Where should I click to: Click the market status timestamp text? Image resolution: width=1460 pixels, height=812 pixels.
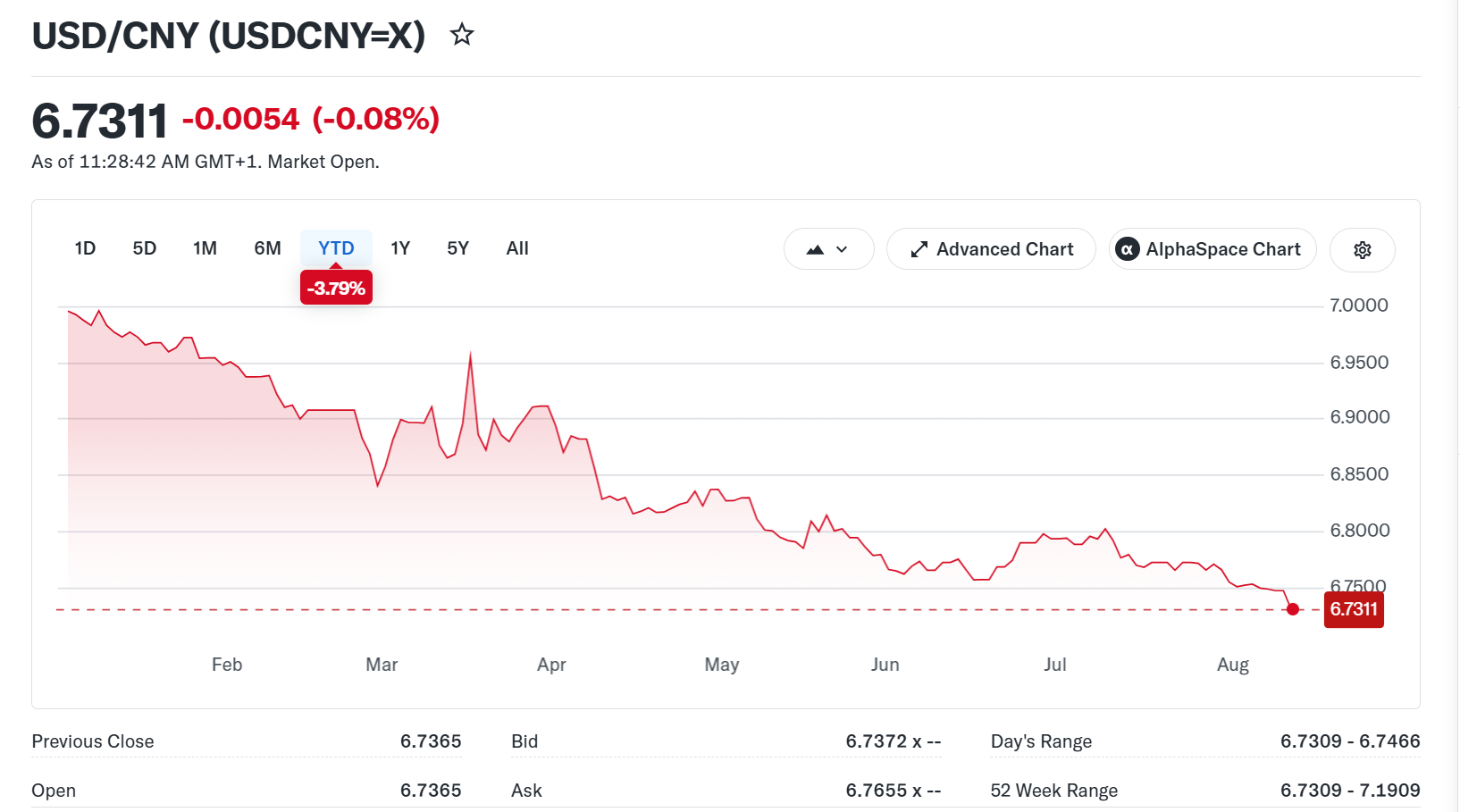(x=206, y=162)
